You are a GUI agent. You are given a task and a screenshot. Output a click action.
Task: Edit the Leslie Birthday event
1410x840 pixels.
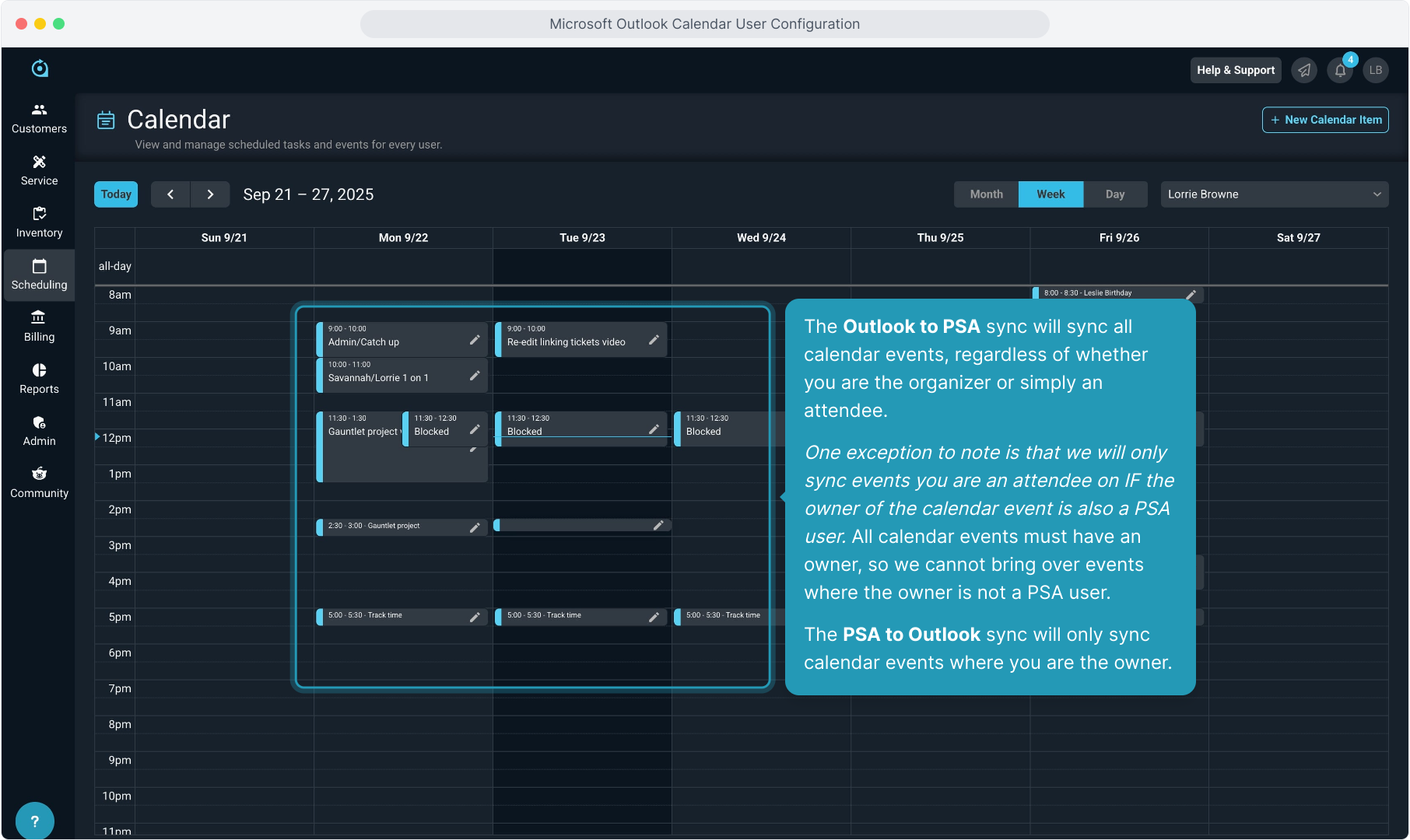click(1191, 294)
